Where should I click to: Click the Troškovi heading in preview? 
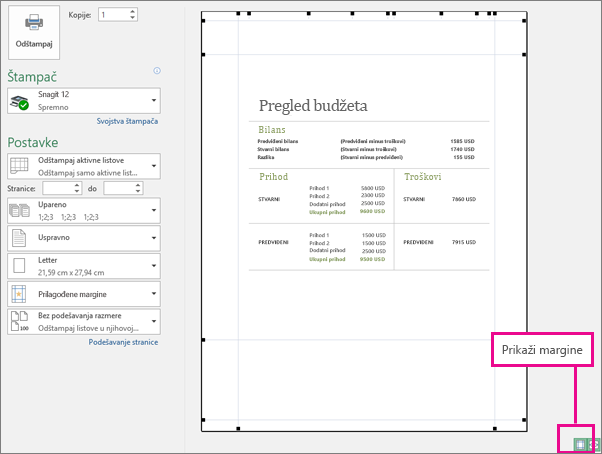422,177
